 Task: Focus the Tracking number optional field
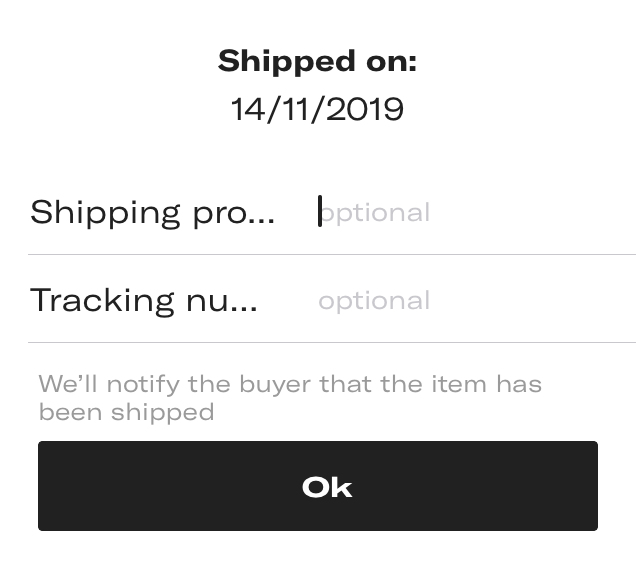pos(470,300)
